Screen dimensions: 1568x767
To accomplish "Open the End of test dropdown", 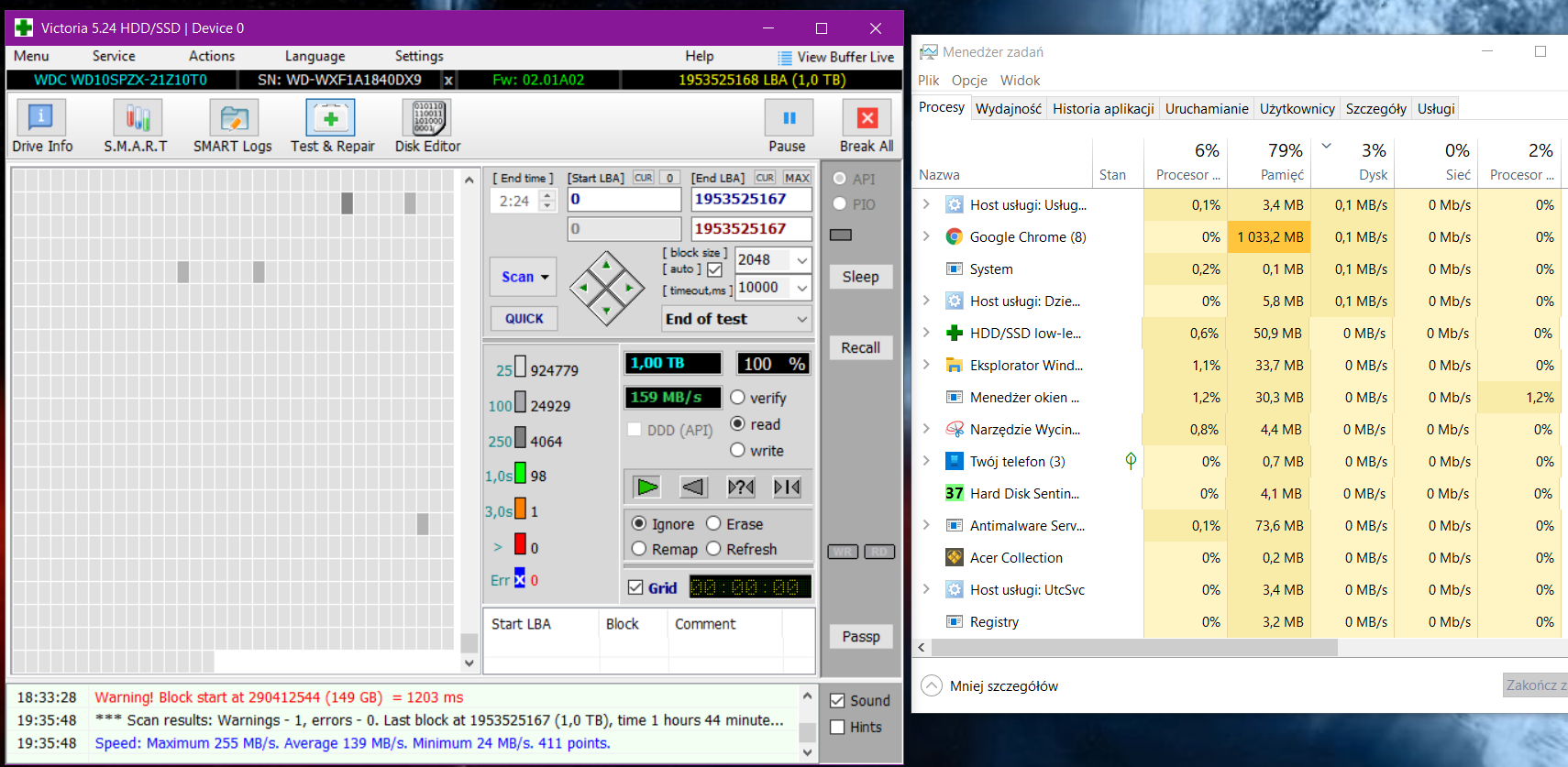I will (802, 319).
